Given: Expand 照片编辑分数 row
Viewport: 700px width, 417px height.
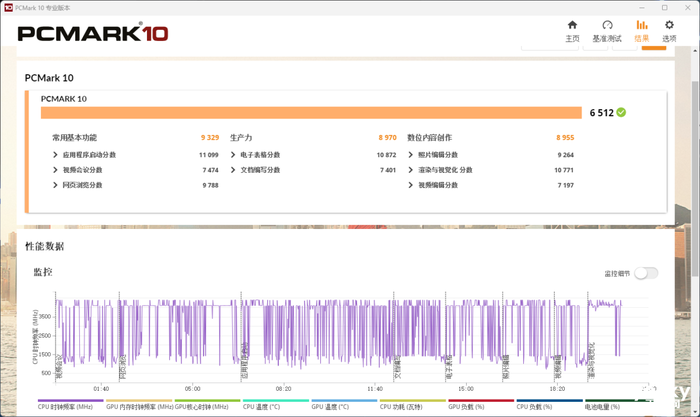Looking at the screenshot, I should coord(411,155).
